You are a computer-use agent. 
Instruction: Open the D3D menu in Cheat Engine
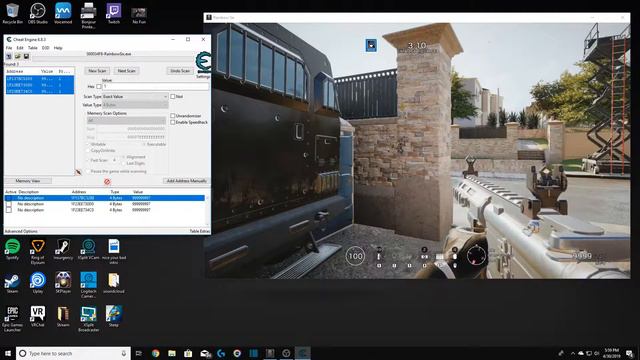pyautogui.click(x=45, y=48)
